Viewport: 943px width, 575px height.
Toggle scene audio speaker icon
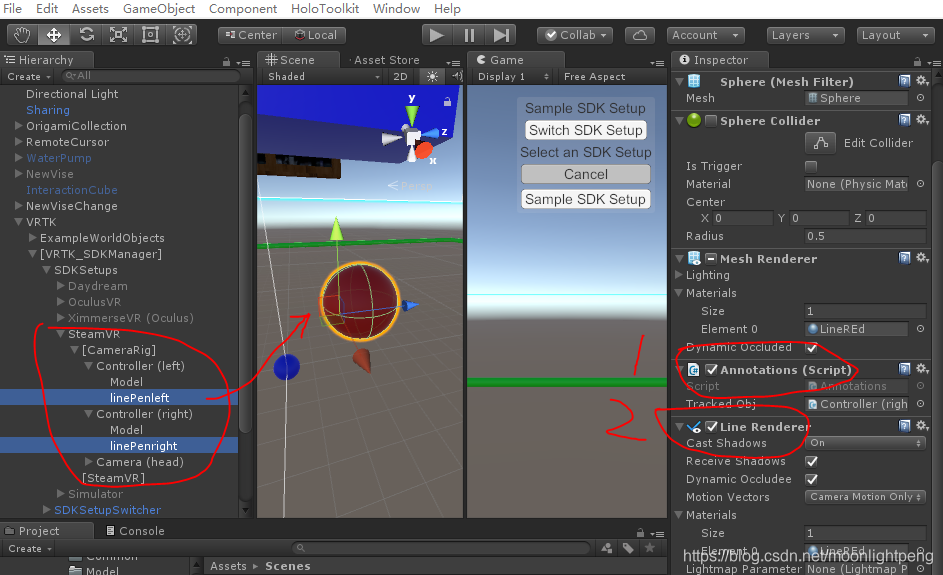457,76
